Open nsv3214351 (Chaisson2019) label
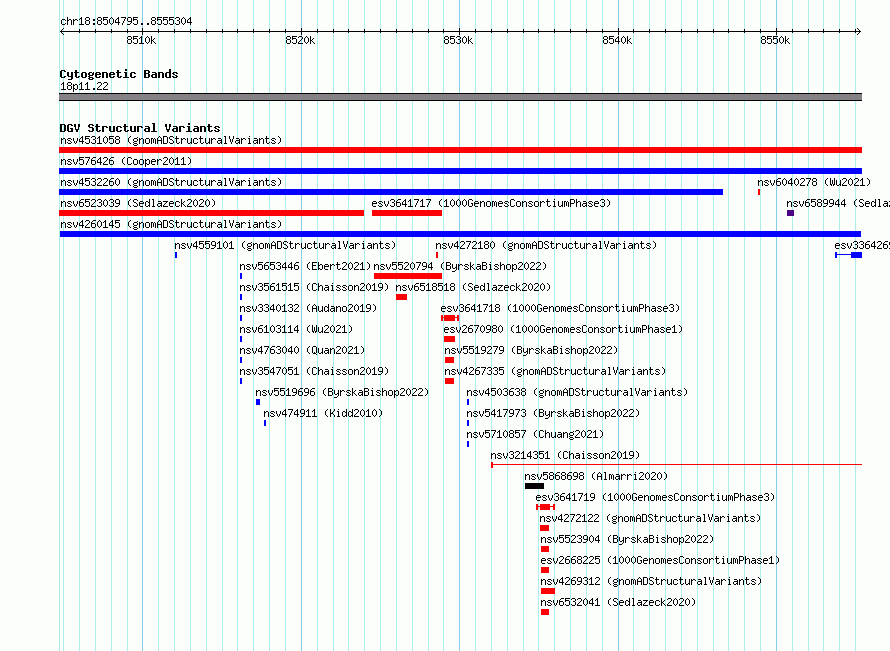This screenshot has width=890, height=651. (x=565, y=455)
